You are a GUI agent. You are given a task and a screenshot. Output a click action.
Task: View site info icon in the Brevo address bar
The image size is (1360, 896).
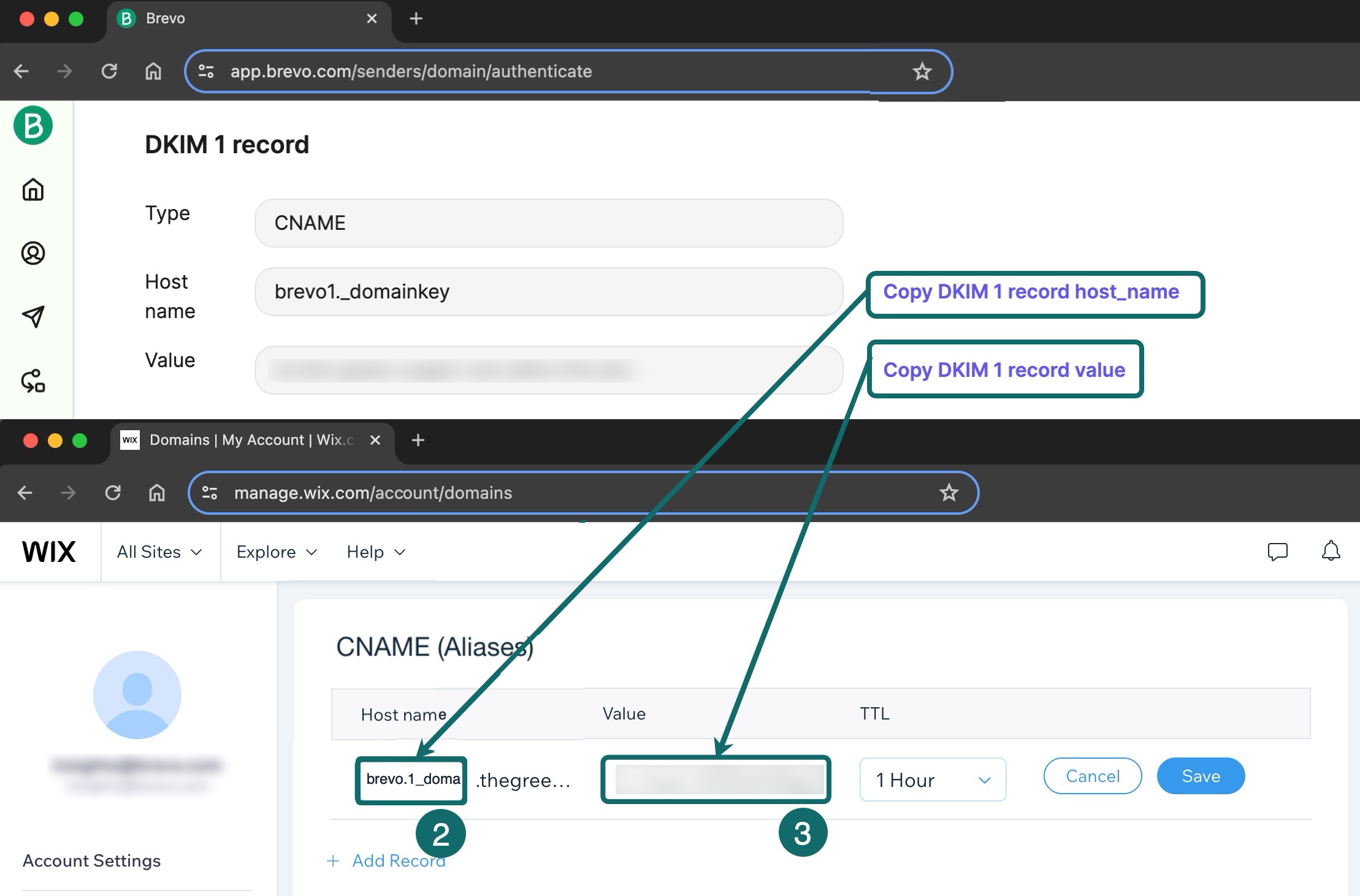tap(206, 72)
